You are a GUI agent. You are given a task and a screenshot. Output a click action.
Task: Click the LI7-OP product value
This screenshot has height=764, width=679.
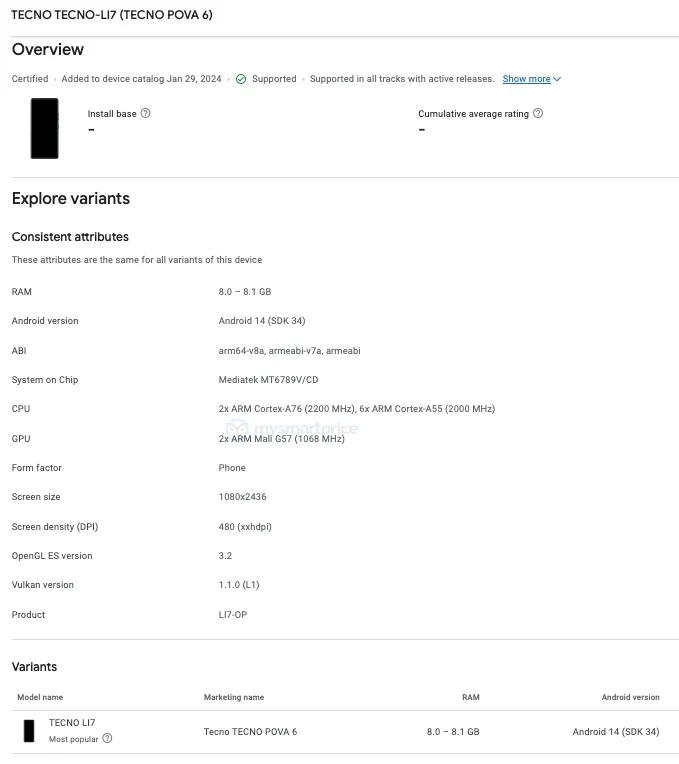(233, 615)
